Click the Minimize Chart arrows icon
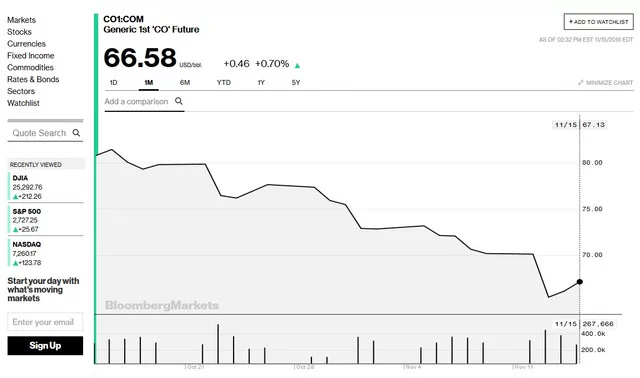This screenshot has height=378, width=640. click(580, 82)
